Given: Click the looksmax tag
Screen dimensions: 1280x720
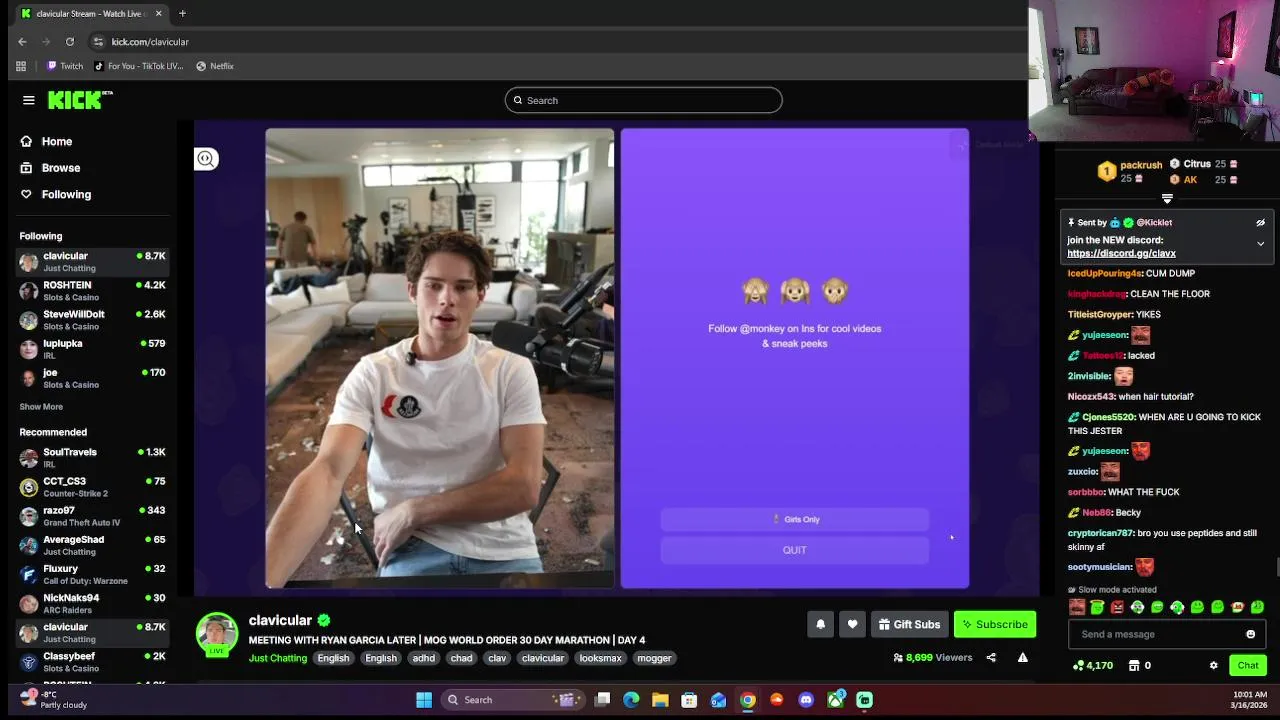Looking at the screenshot, I should pyautogui.click(x=601, y=658).
